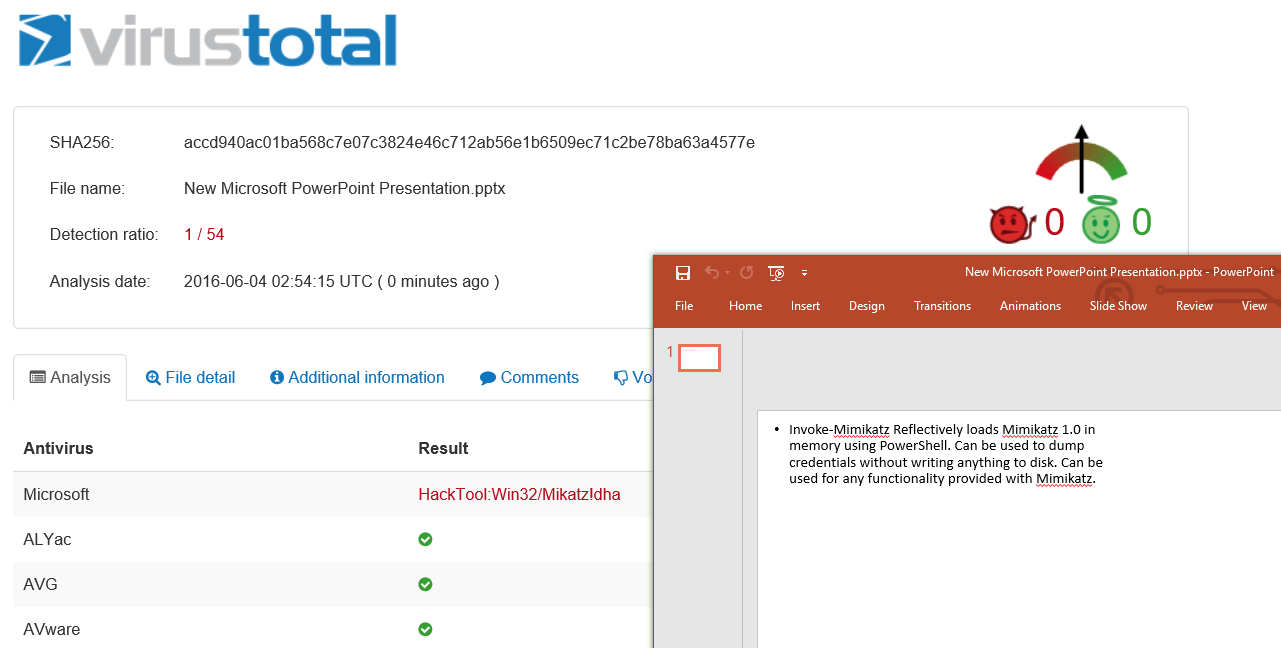
Task: Open the File menu in PowerPoint
Action: [684, 306]
